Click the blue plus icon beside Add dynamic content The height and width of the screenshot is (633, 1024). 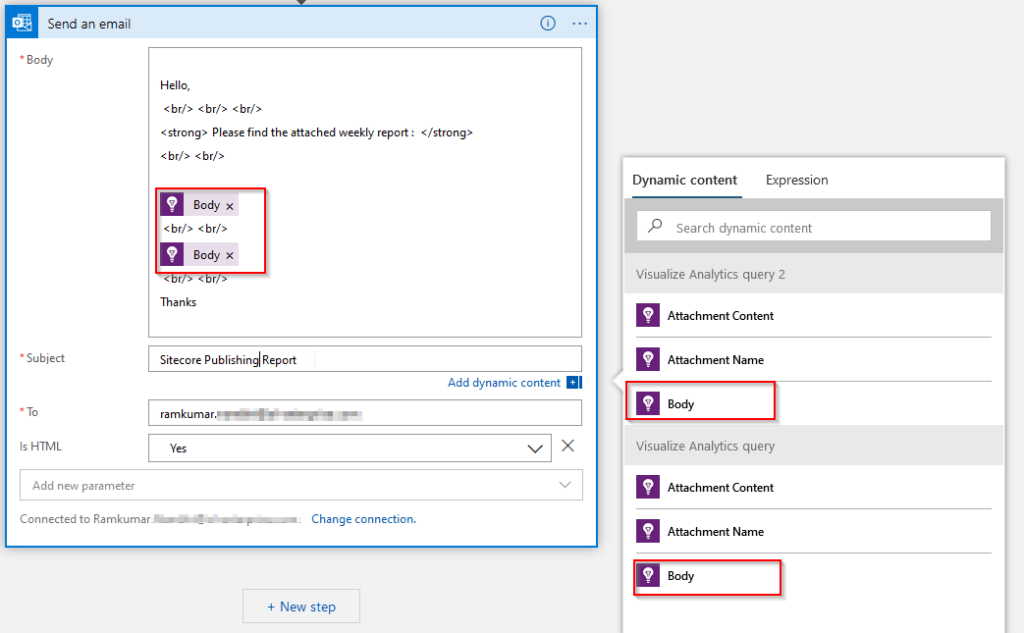[x=573, y=383]
